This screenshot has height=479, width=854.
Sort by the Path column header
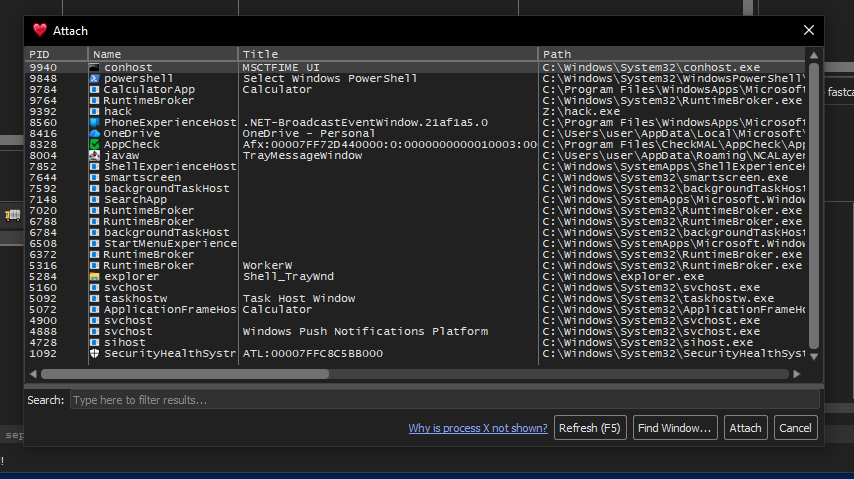point(672,54)
